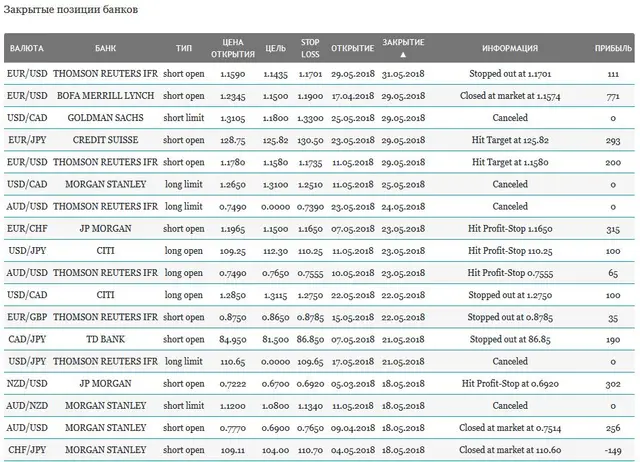Click profit value 256
The image size is (640, 462).
click(x=613, y=428)
